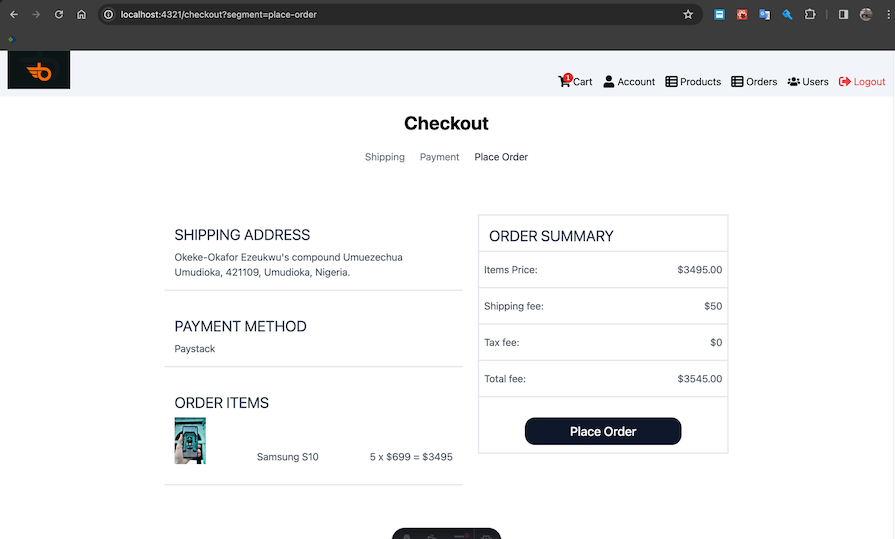
Task: Open the Chrome three-dot menu
Action: tap(884, 15)
